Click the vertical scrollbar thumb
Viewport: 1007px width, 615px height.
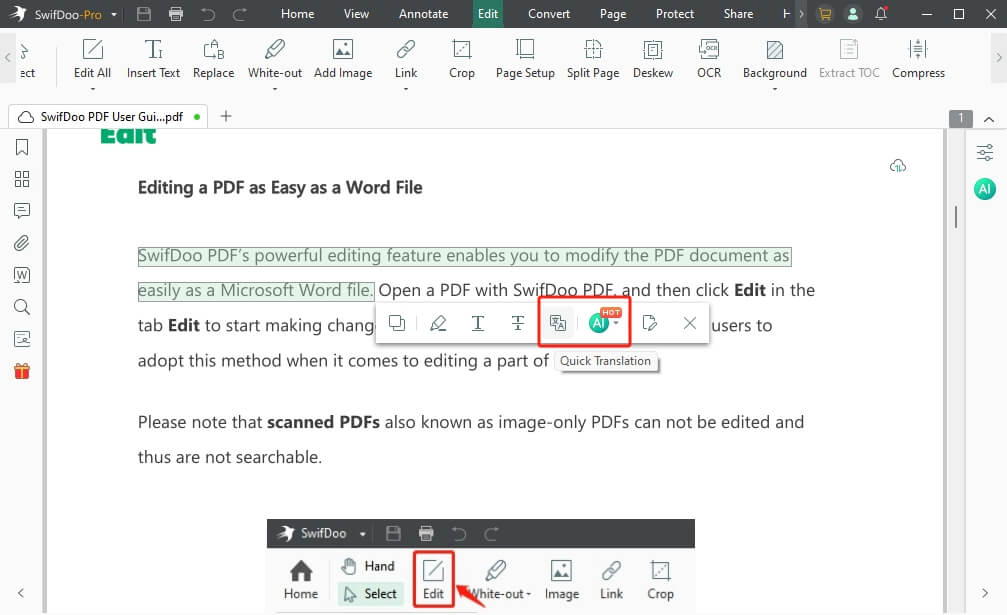956,216
